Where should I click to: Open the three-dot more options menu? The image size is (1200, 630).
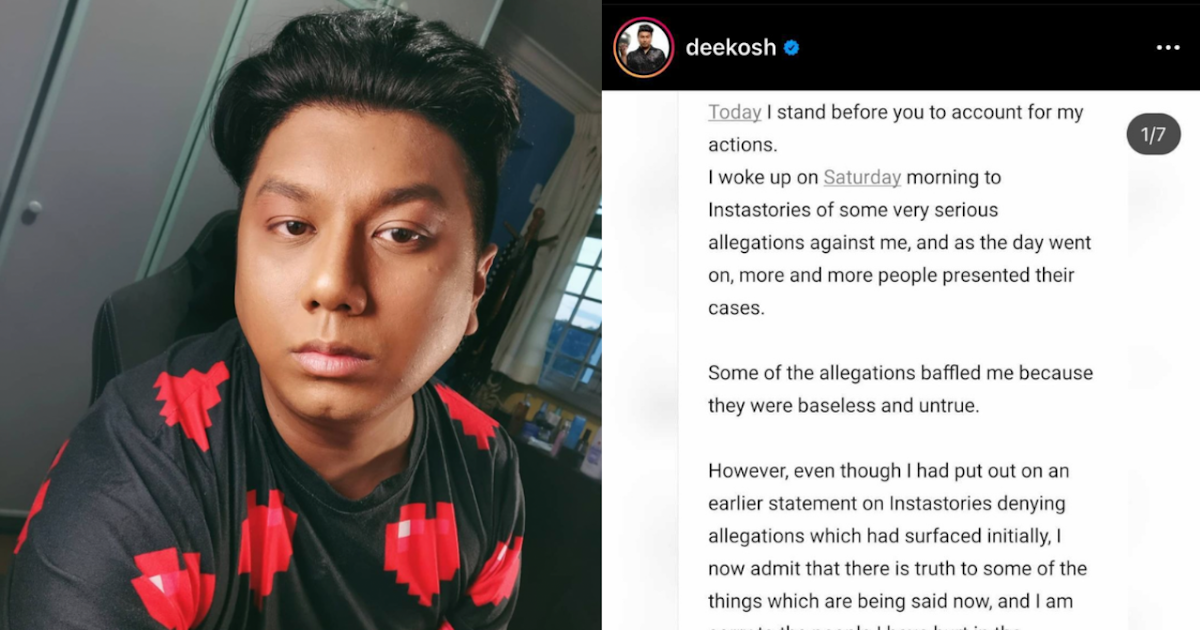(1167, 48)
